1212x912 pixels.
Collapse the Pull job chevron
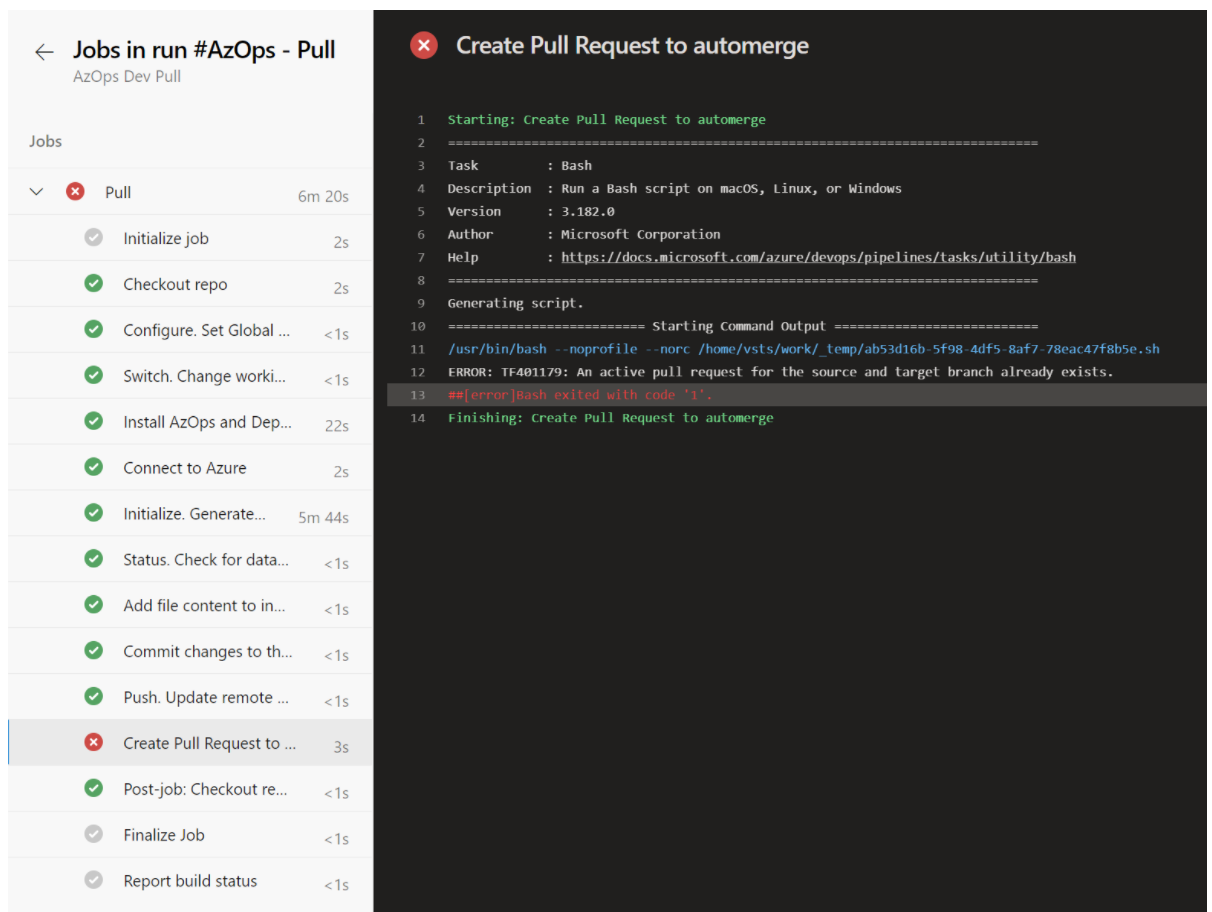click(x=37, y=192)
